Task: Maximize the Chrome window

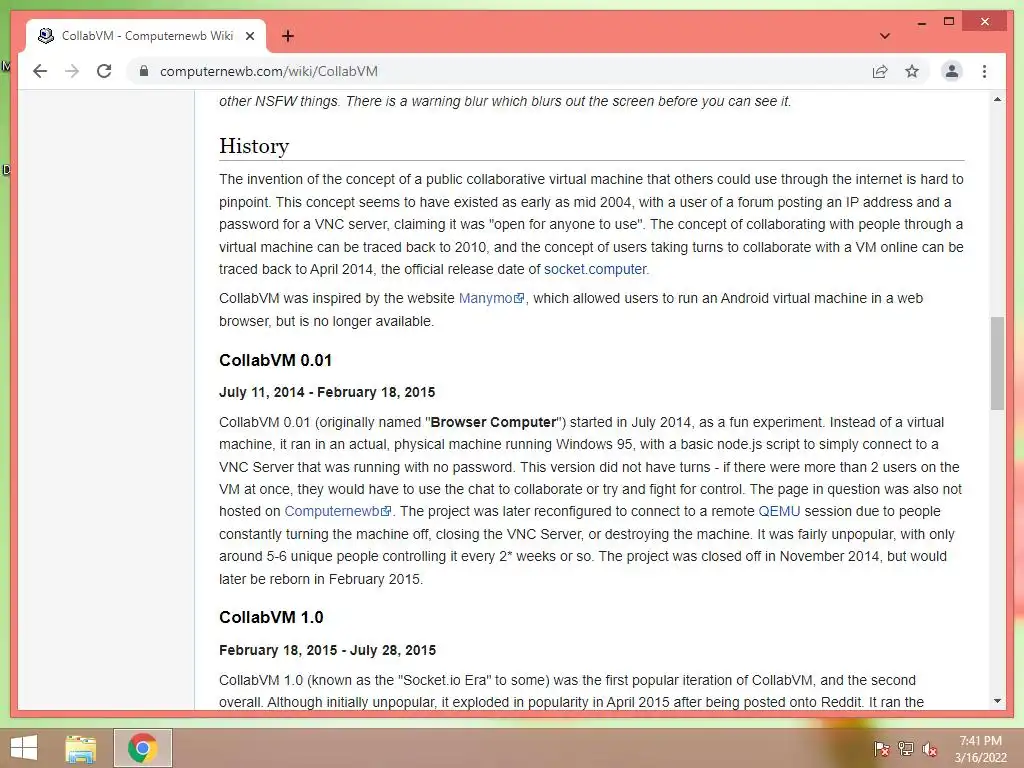Action: click(x=949, y=22)
